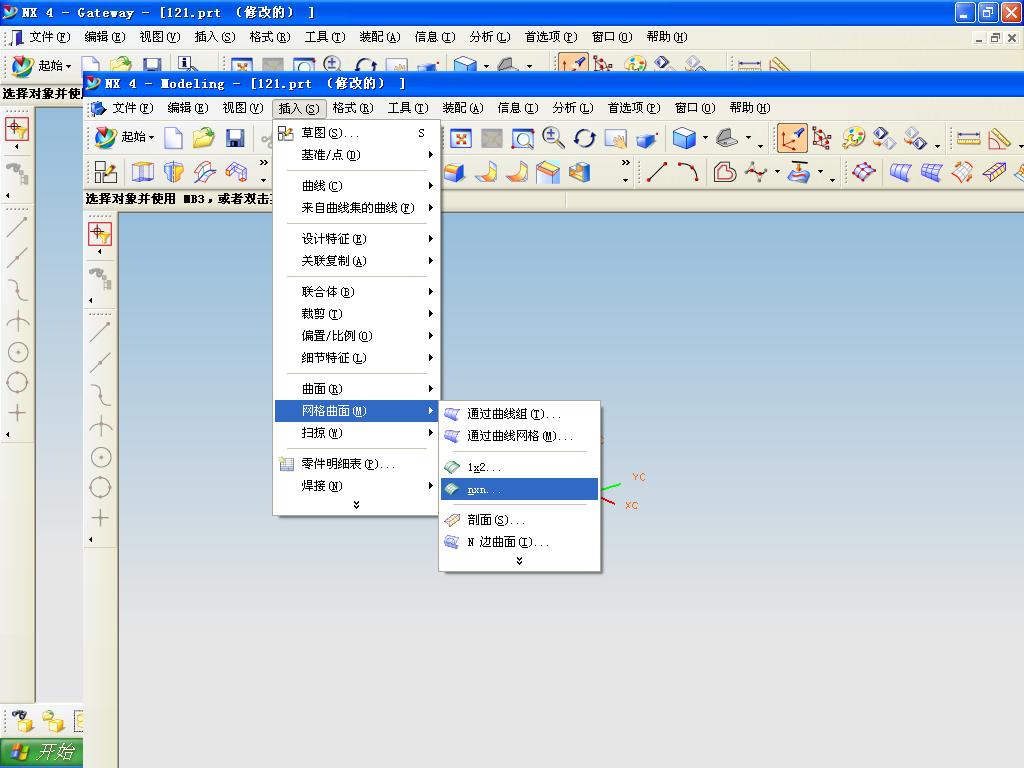The width and height of the screenshot is (1024, 768).
Task: Click the New file icon in Modeling toolbar
Action: coord(173,138)
